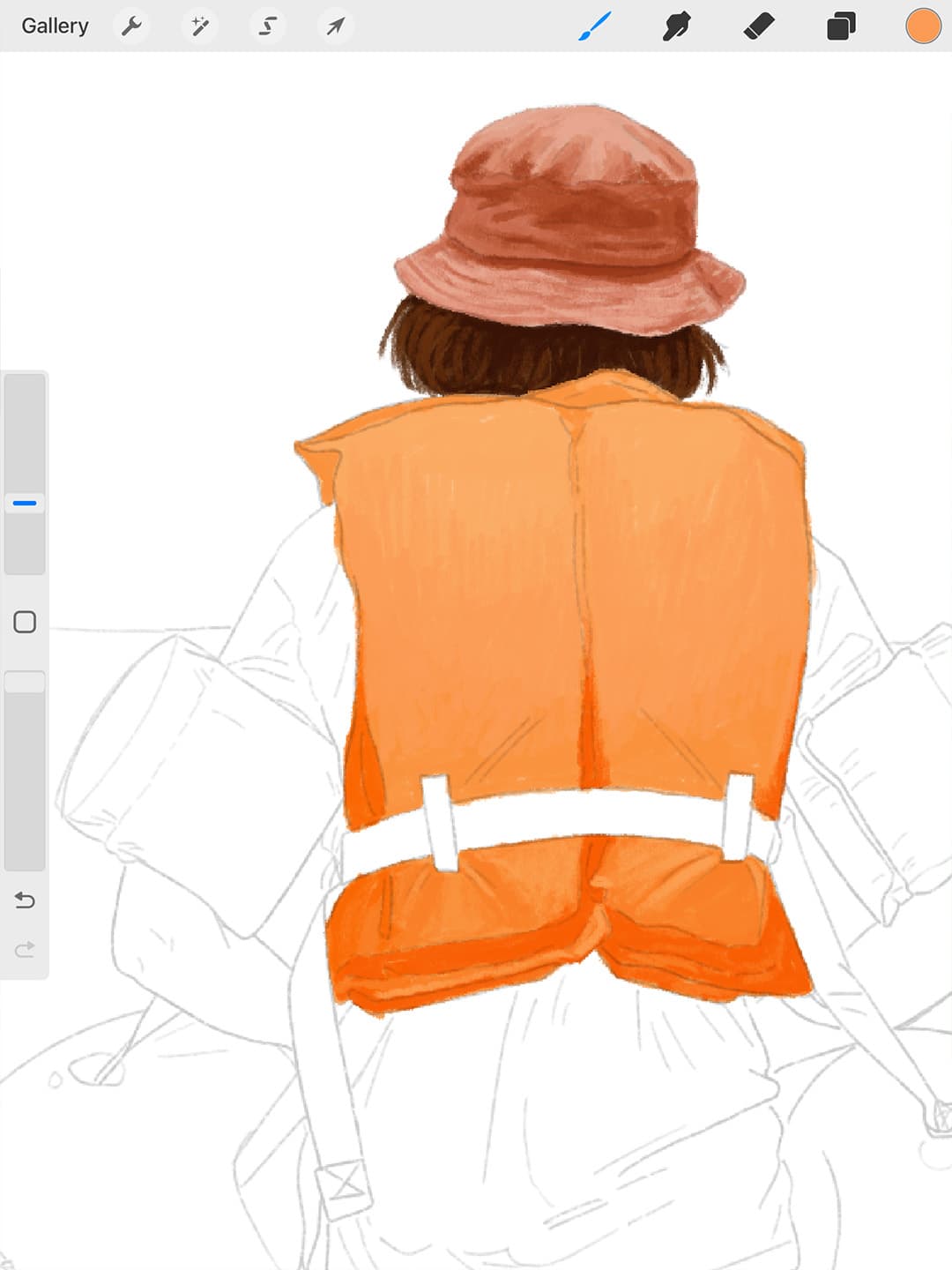Select the Smudge tool

tap(676, 26)
